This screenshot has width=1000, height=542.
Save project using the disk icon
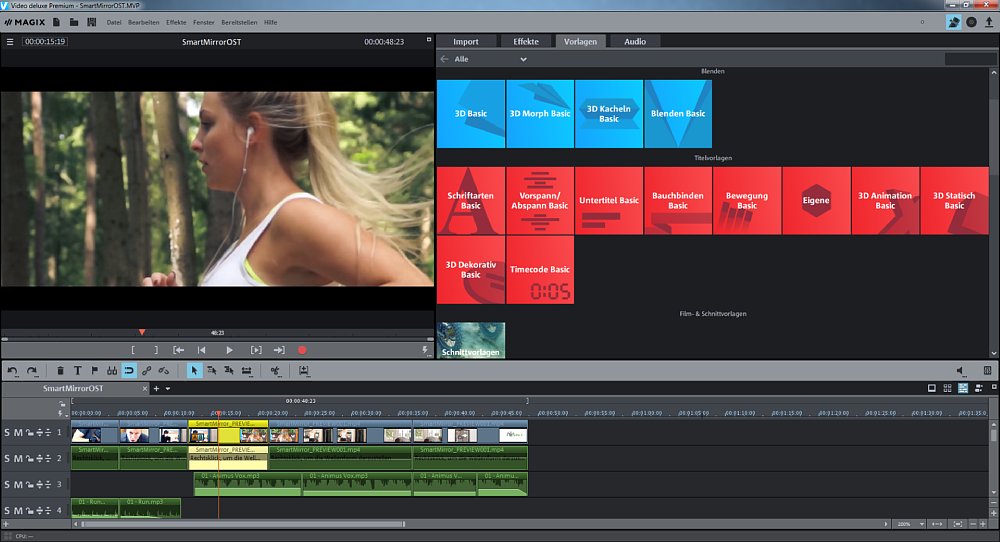pyautogui.click(x=92, y=22)
